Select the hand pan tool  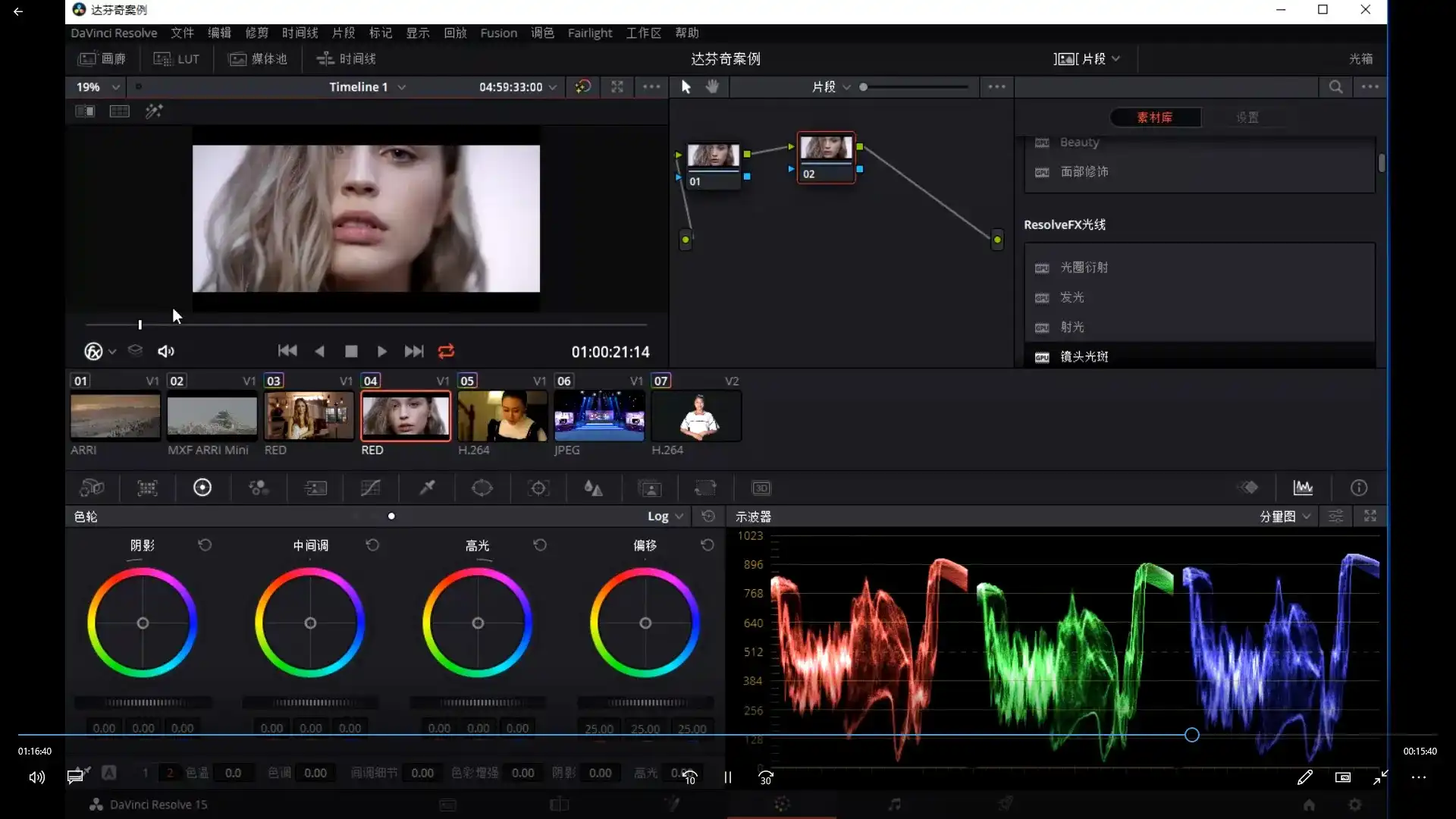point(712,86)
